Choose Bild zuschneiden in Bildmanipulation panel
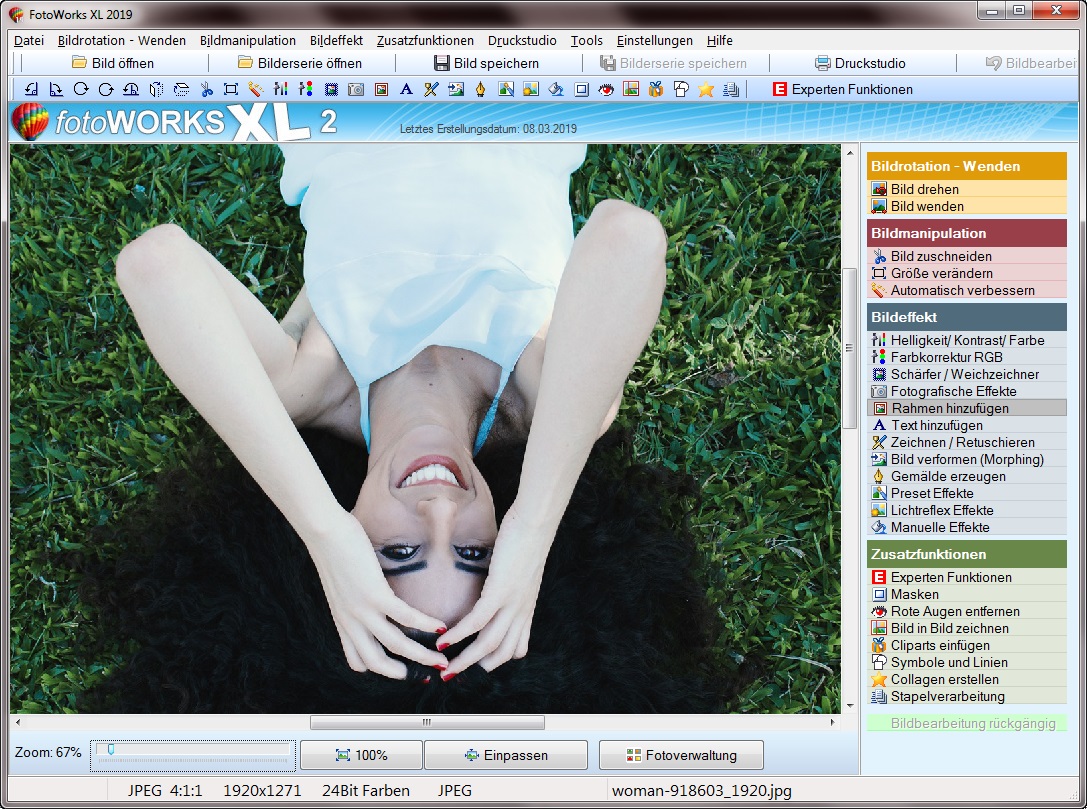The image size is (1087, 809). (x=941, y=256)
